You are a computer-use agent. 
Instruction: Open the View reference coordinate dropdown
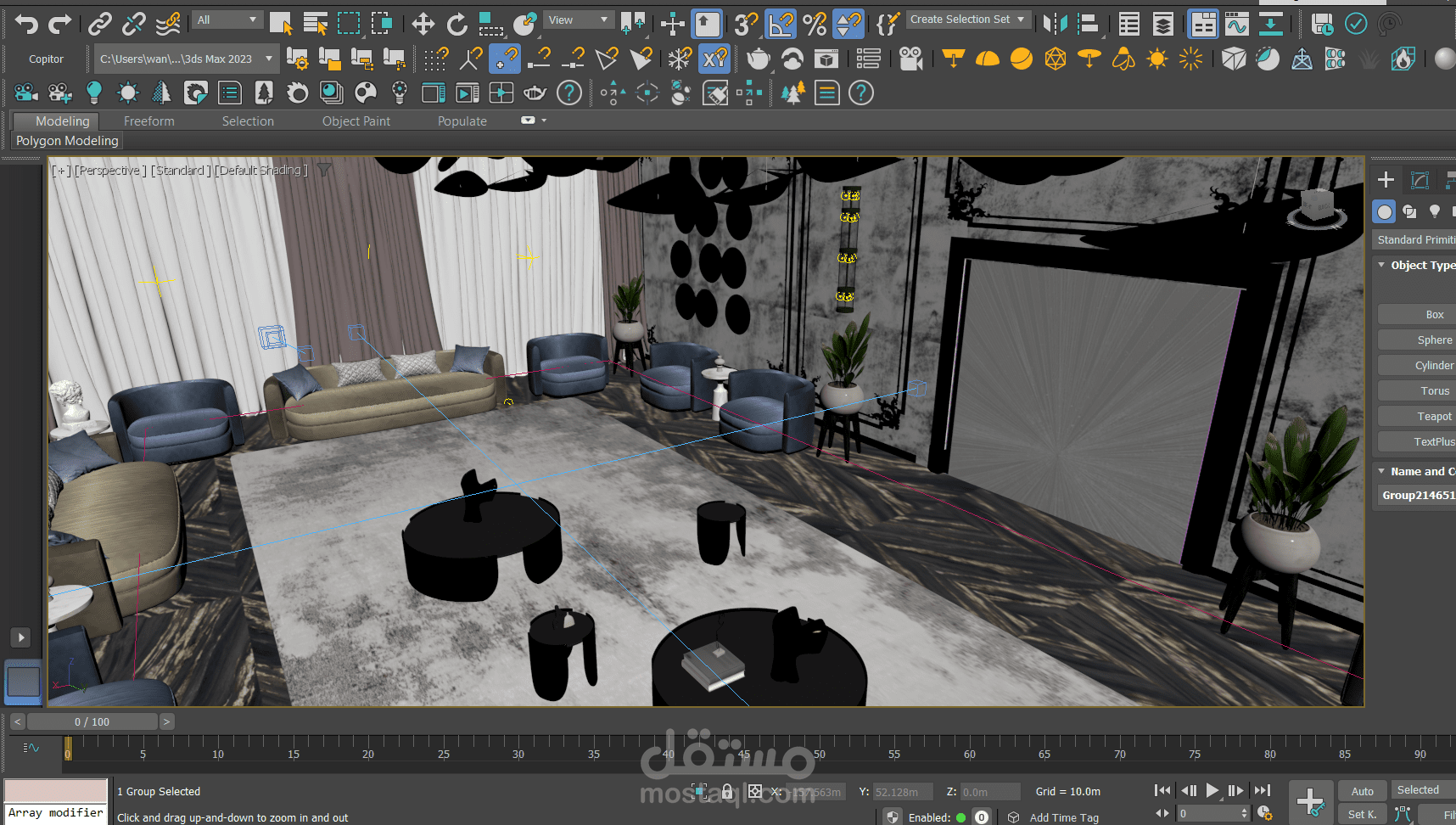(579, 20)
